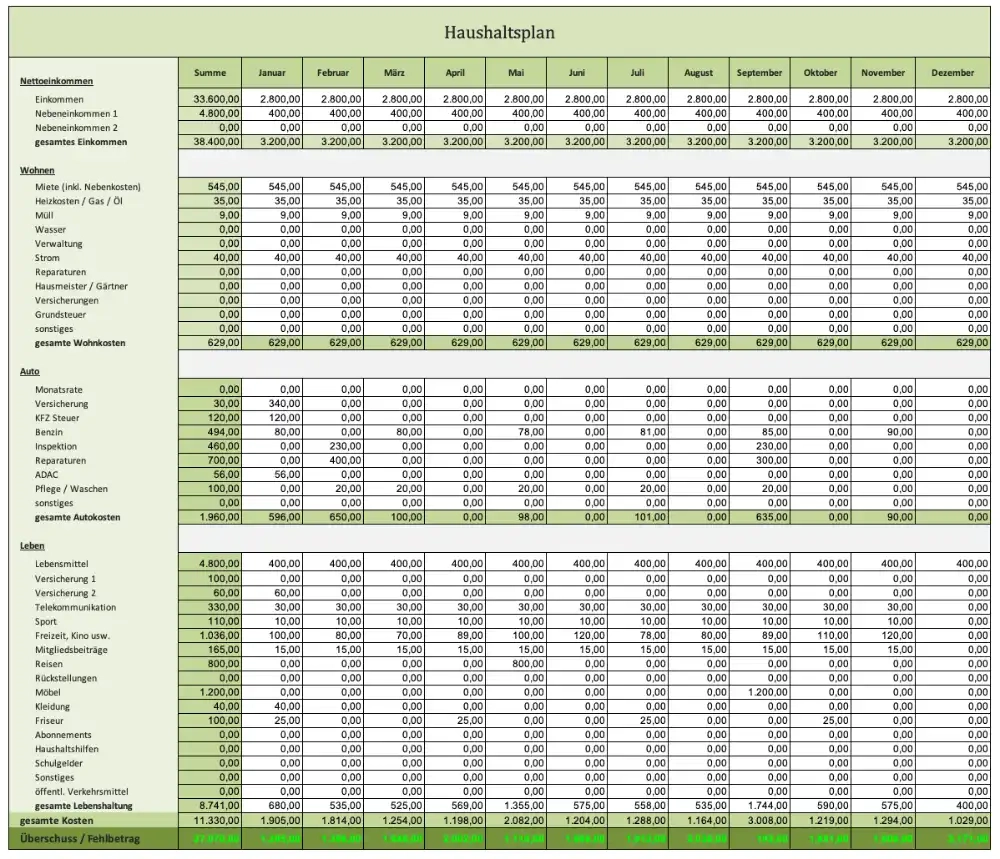Click gesamte Kosten Summe cell 11.330,00

(210, 821)
